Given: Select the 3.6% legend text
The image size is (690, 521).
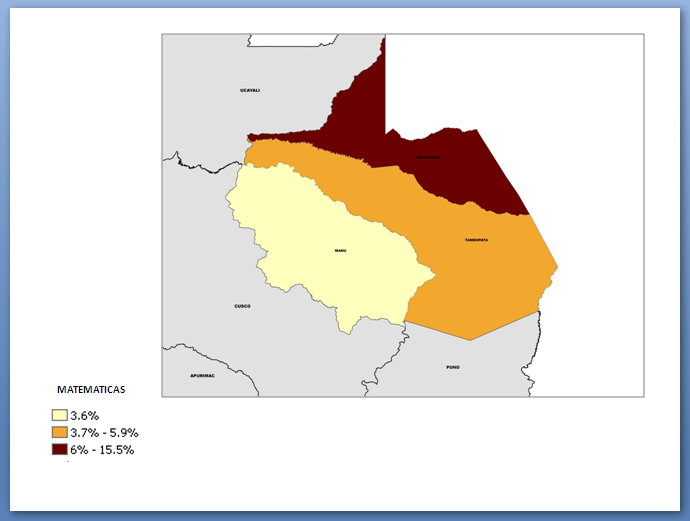Looking at the screenshot, I should pyautogui.click(x=85, y=415).
